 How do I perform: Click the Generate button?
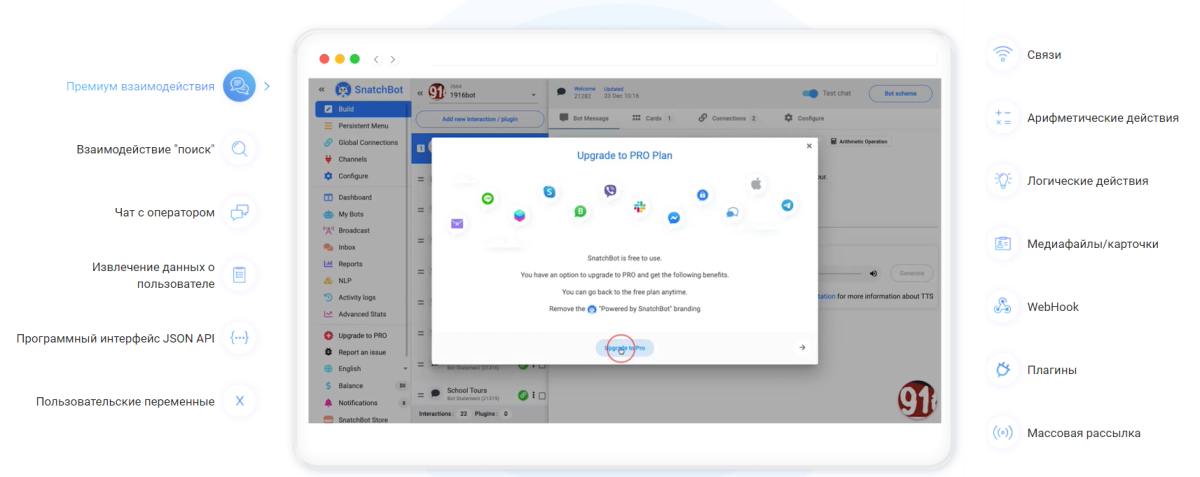[x=911, y=273]
